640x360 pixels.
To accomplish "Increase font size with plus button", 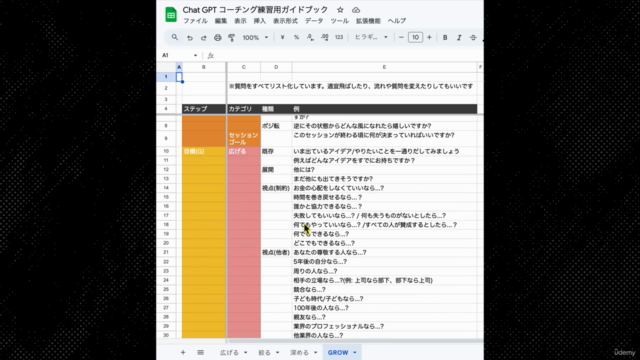I will (429, 37).
